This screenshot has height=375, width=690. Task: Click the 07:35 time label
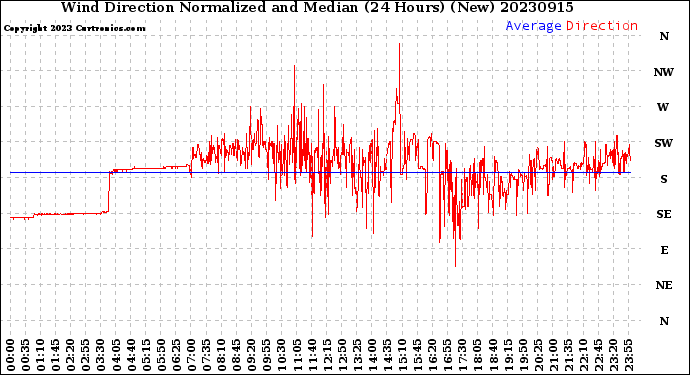[x=206, y=355]
